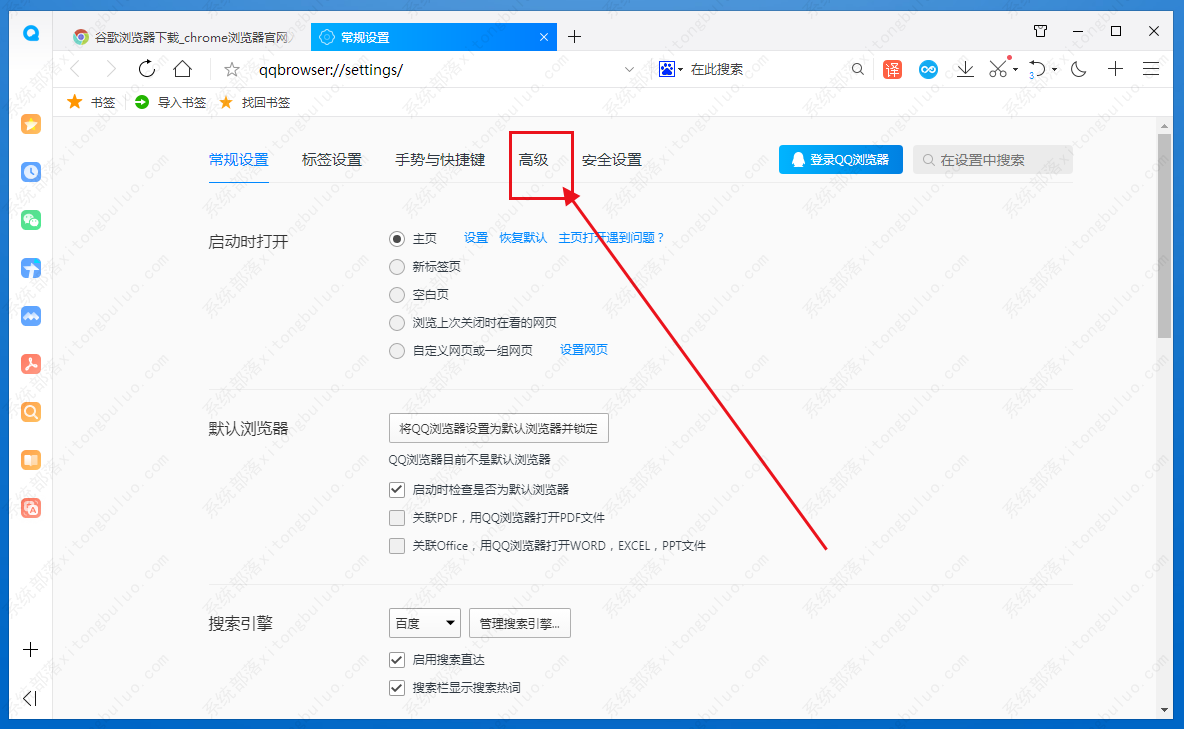Expand the address bar history dropdown arrow
The image size is (1184, 729).
tap(630, 70)
